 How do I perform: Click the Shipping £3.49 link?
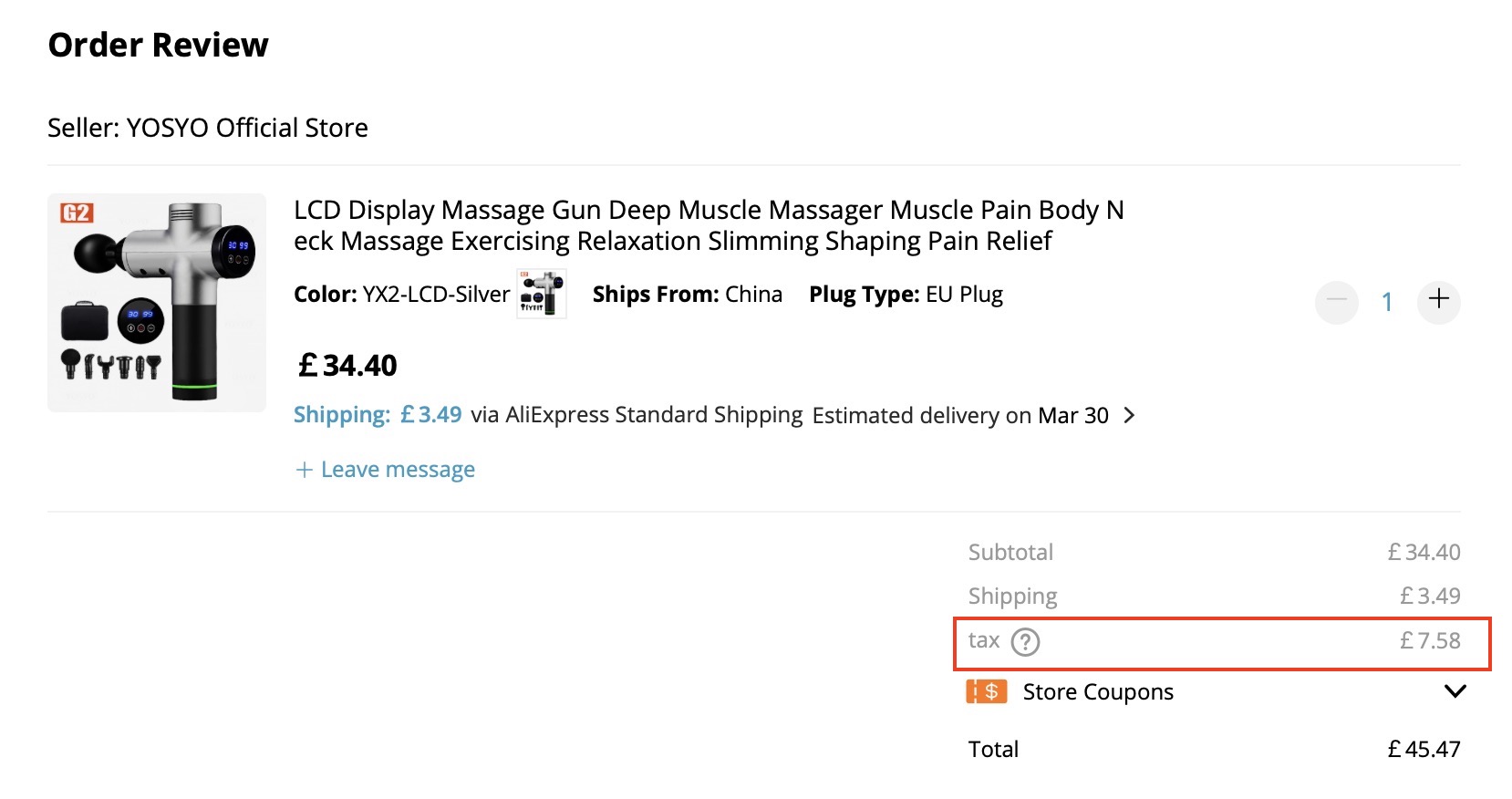coord(378,415)
